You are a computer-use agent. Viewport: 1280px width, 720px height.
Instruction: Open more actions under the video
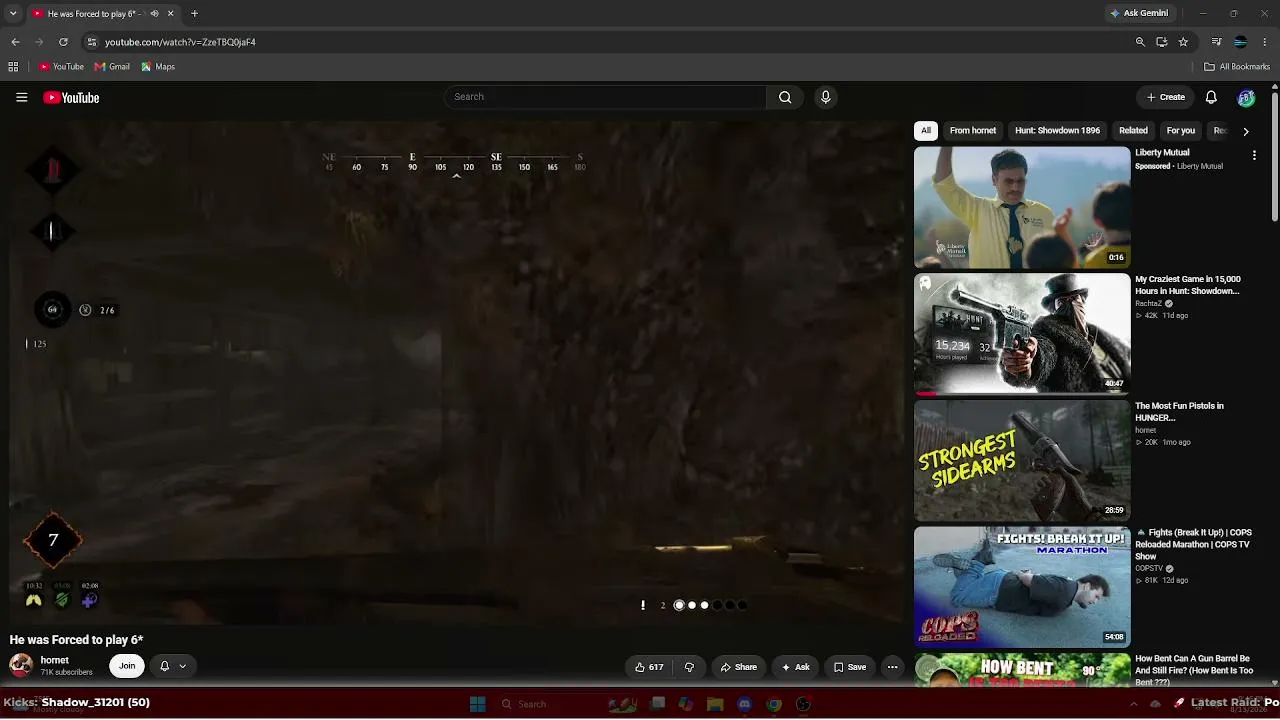(x=892, y=667)
